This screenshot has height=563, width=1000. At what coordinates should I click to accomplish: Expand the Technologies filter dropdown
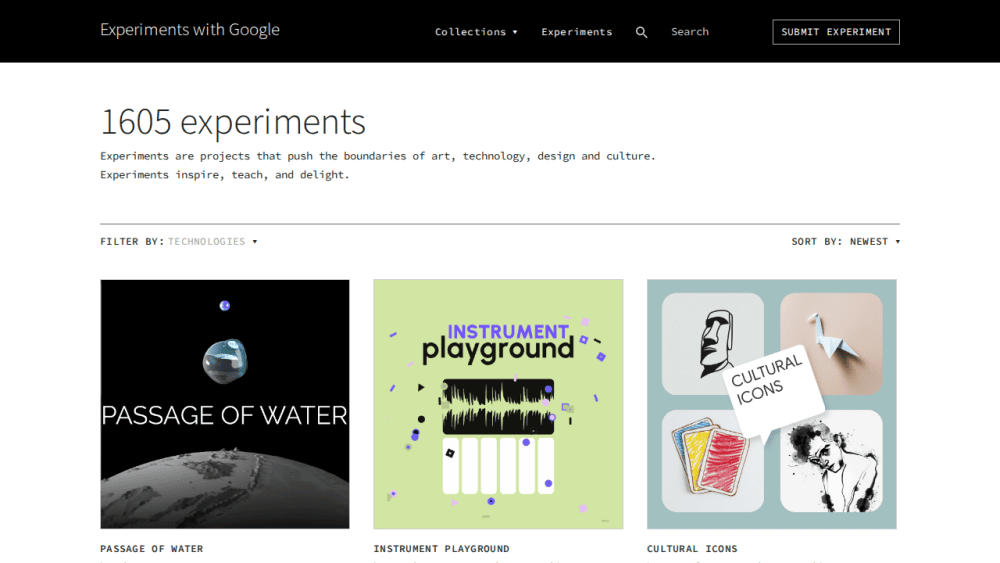[212, 242]
